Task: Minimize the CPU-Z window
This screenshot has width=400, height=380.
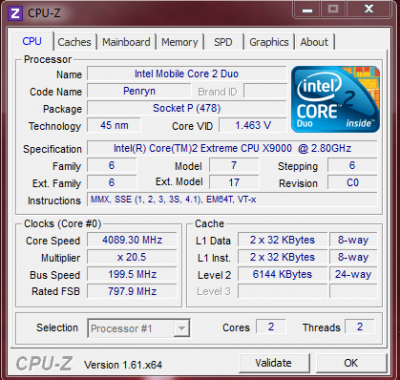Action: pos(307,9)
